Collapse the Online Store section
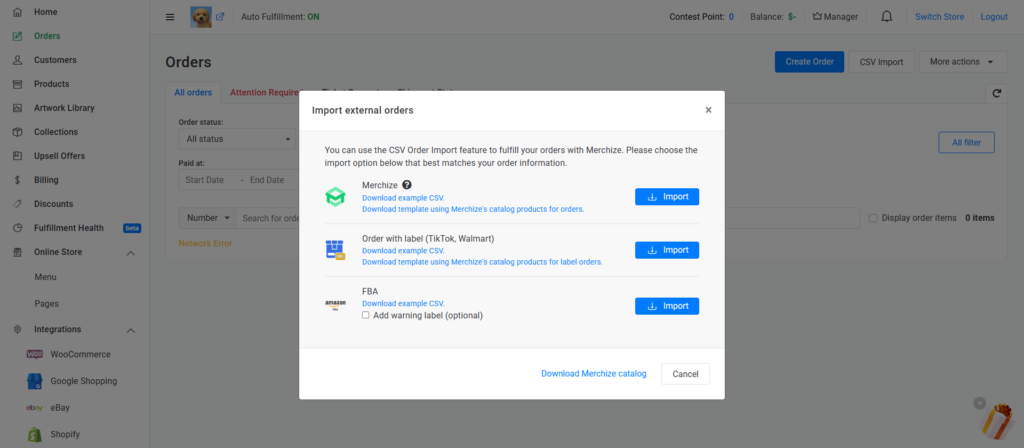 [131, 253]
